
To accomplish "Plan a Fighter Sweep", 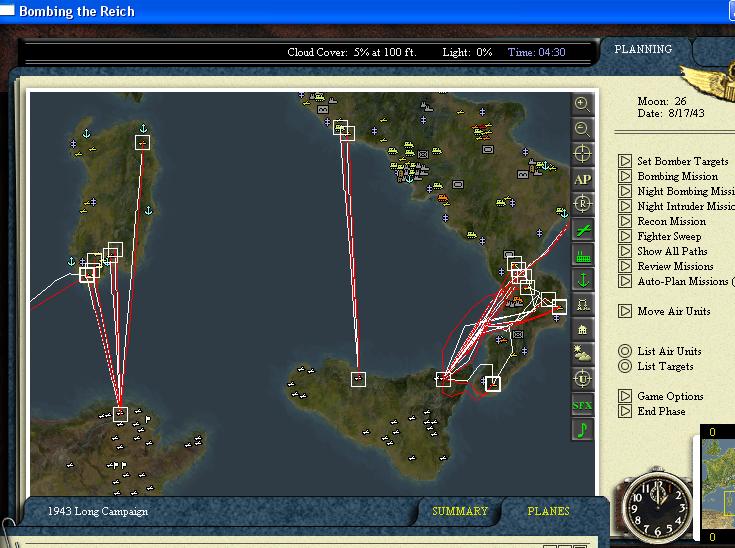I will tap(669, 236).
